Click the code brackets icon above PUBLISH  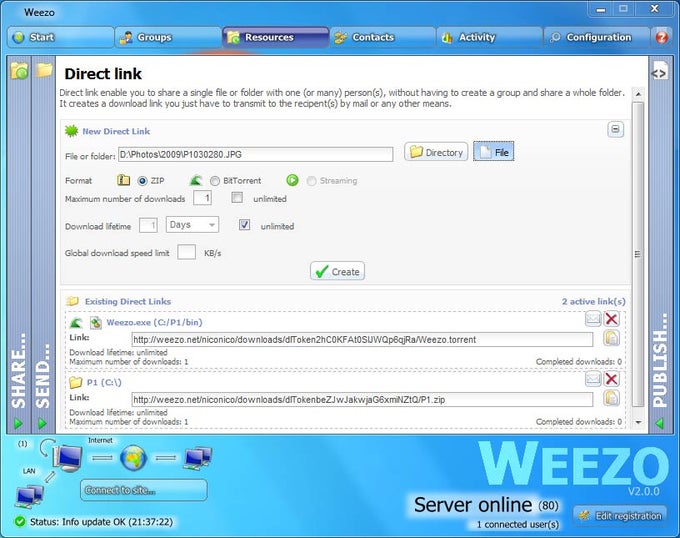click(x=659, y=72)
